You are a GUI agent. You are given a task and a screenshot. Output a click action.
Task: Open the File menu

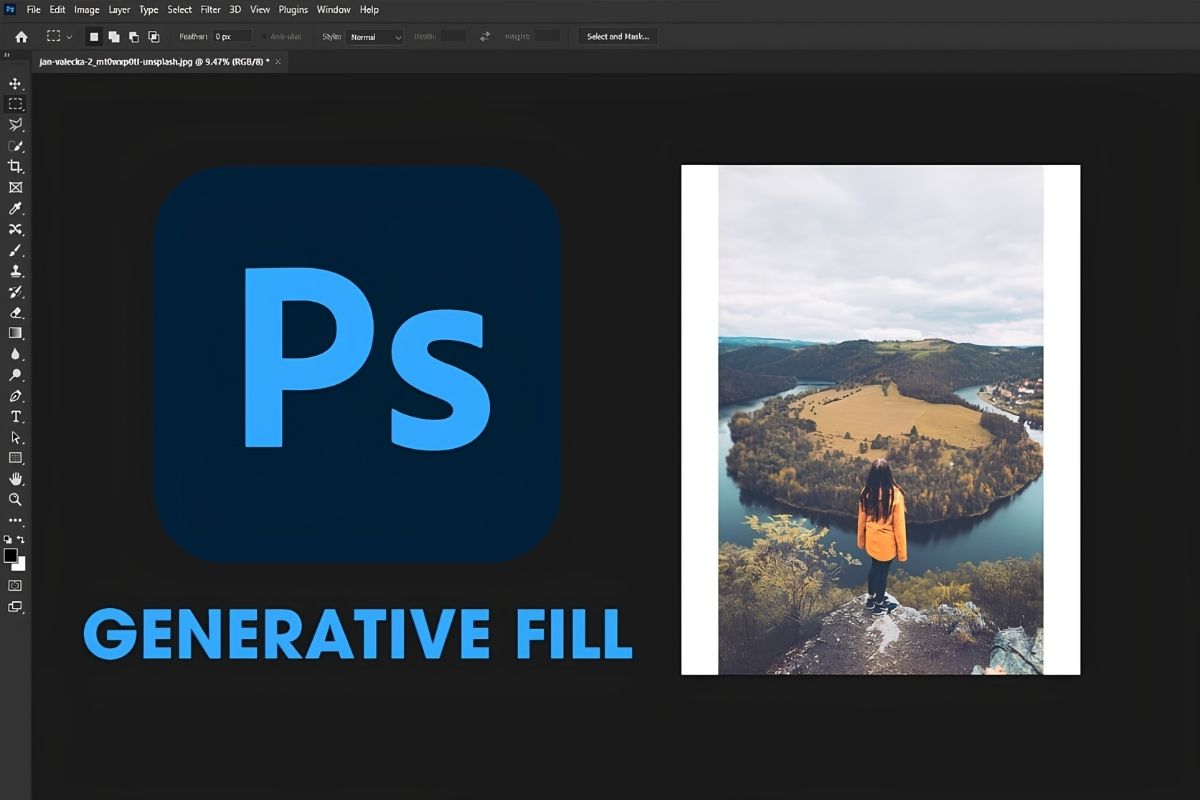pos(34,9)
